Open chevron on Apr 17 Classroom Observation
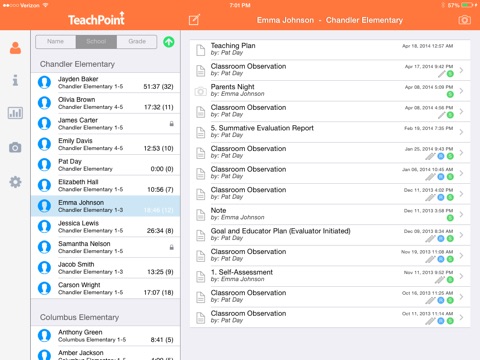This screenshot has height=360, width=480. coord(461,70)
